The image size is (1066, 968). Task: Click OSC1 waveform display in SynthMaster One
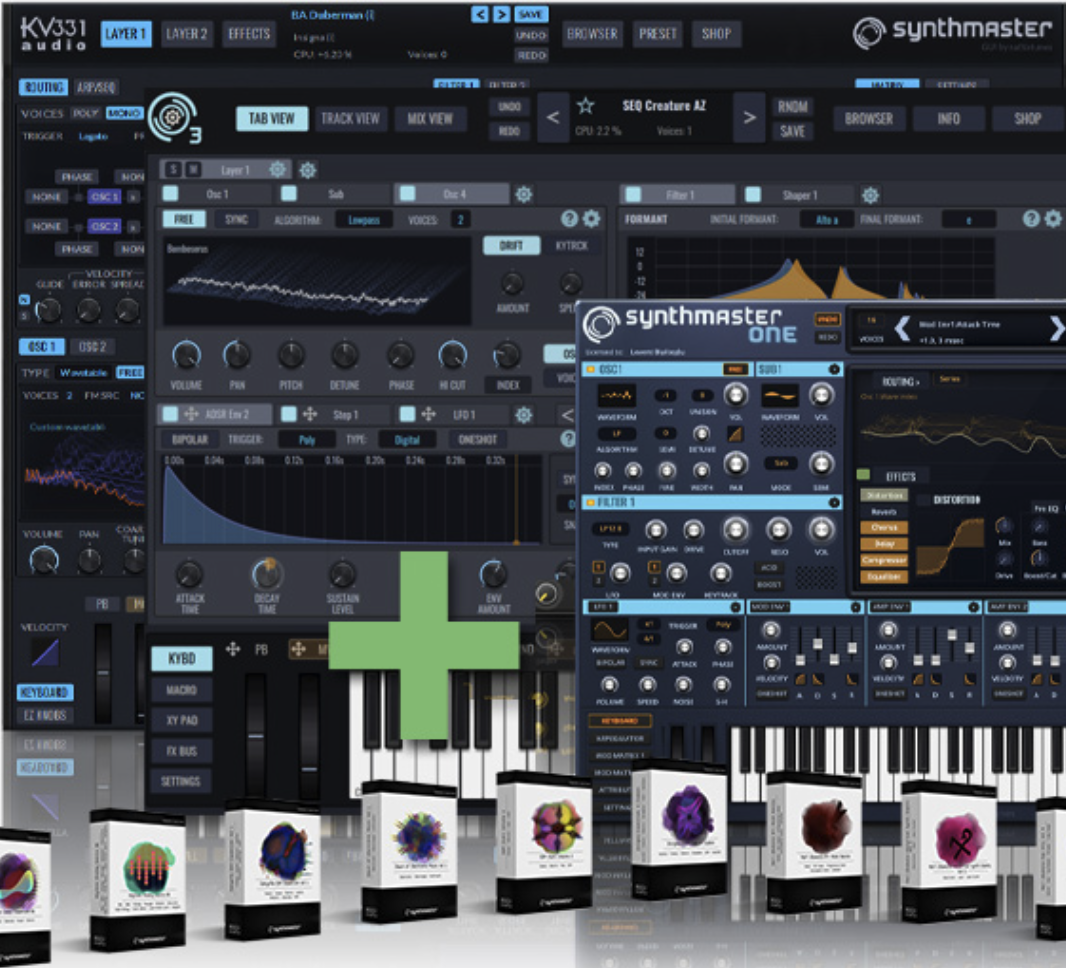tap(616, 395)
